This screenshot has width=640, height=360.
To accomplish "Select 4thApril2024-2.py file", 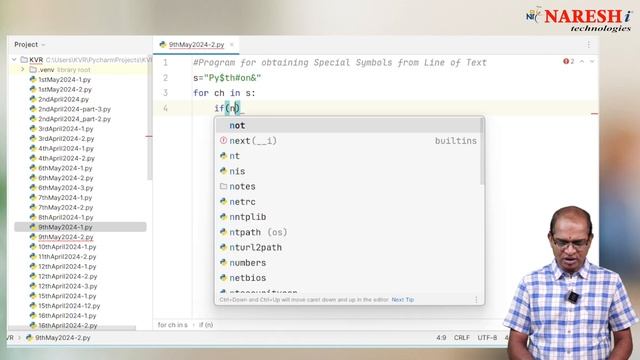I will (x=66, y=158).
